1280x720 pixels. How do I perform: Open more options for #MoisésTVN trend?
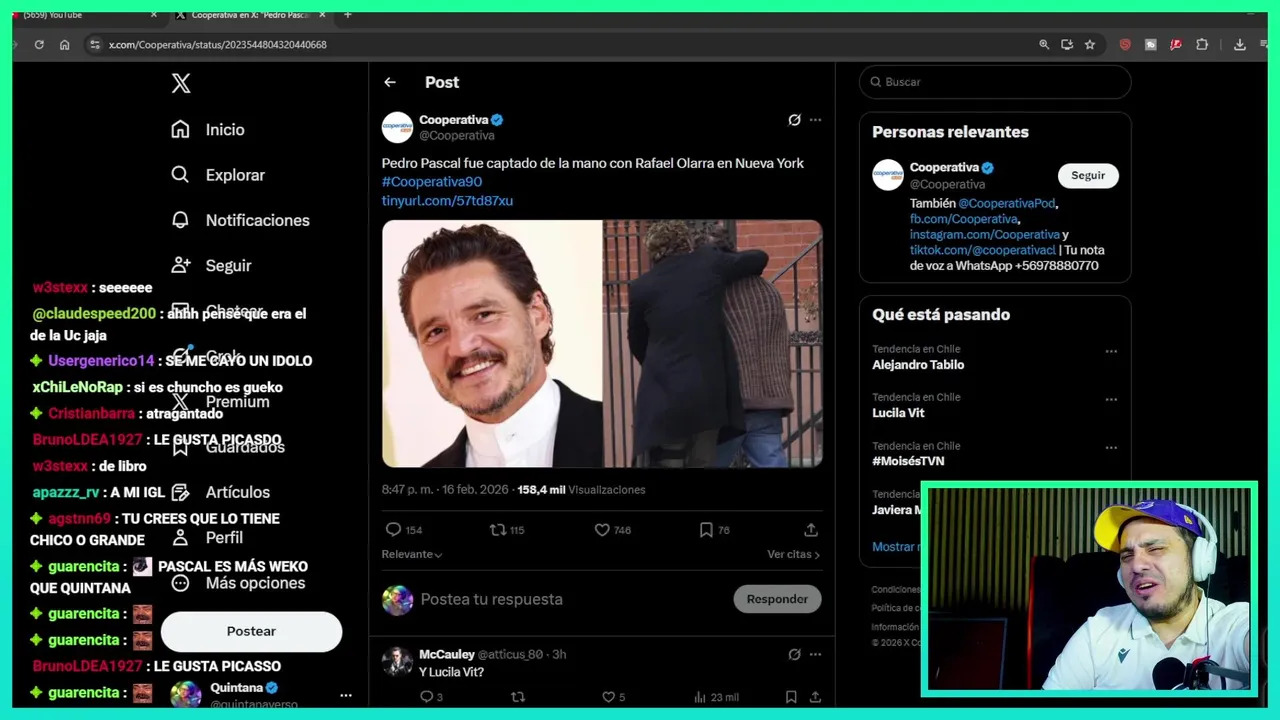[1111, 448]
